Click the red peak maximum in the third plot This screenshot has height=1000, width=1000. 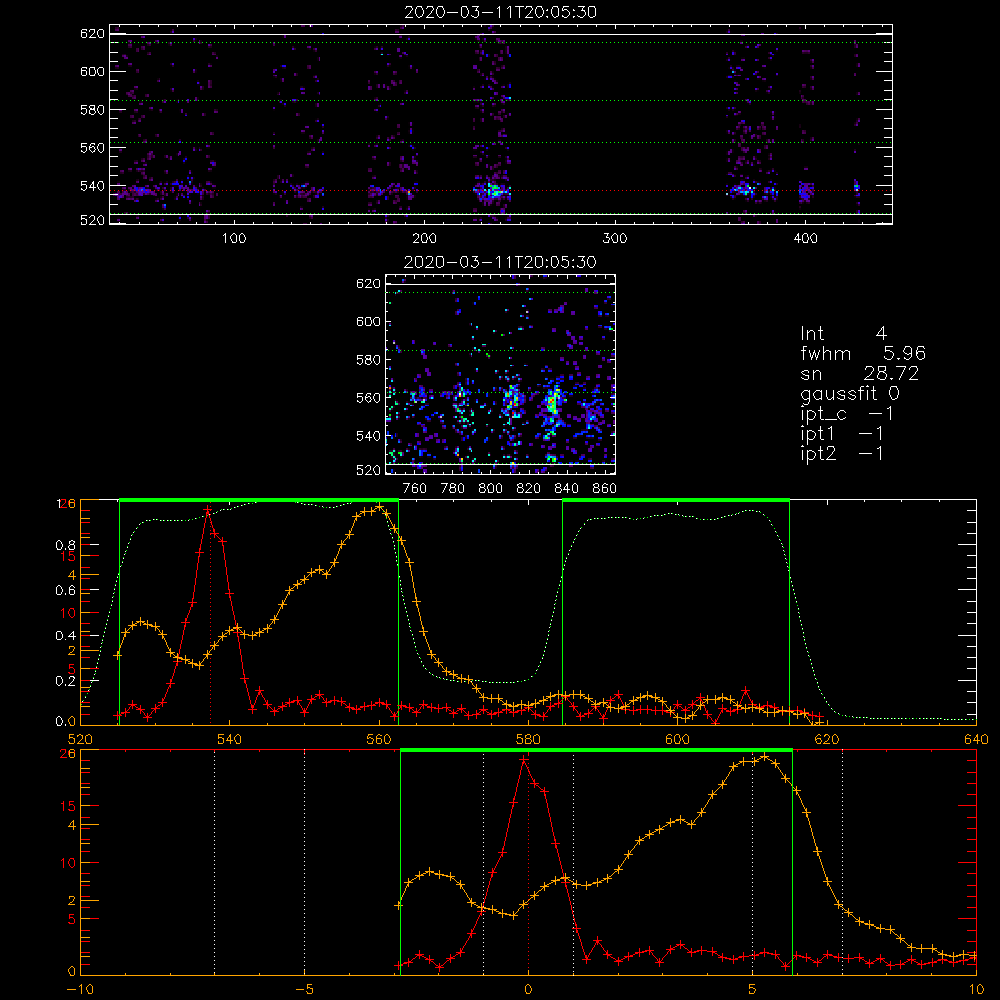pyautogui.click(x=208, y=509)
